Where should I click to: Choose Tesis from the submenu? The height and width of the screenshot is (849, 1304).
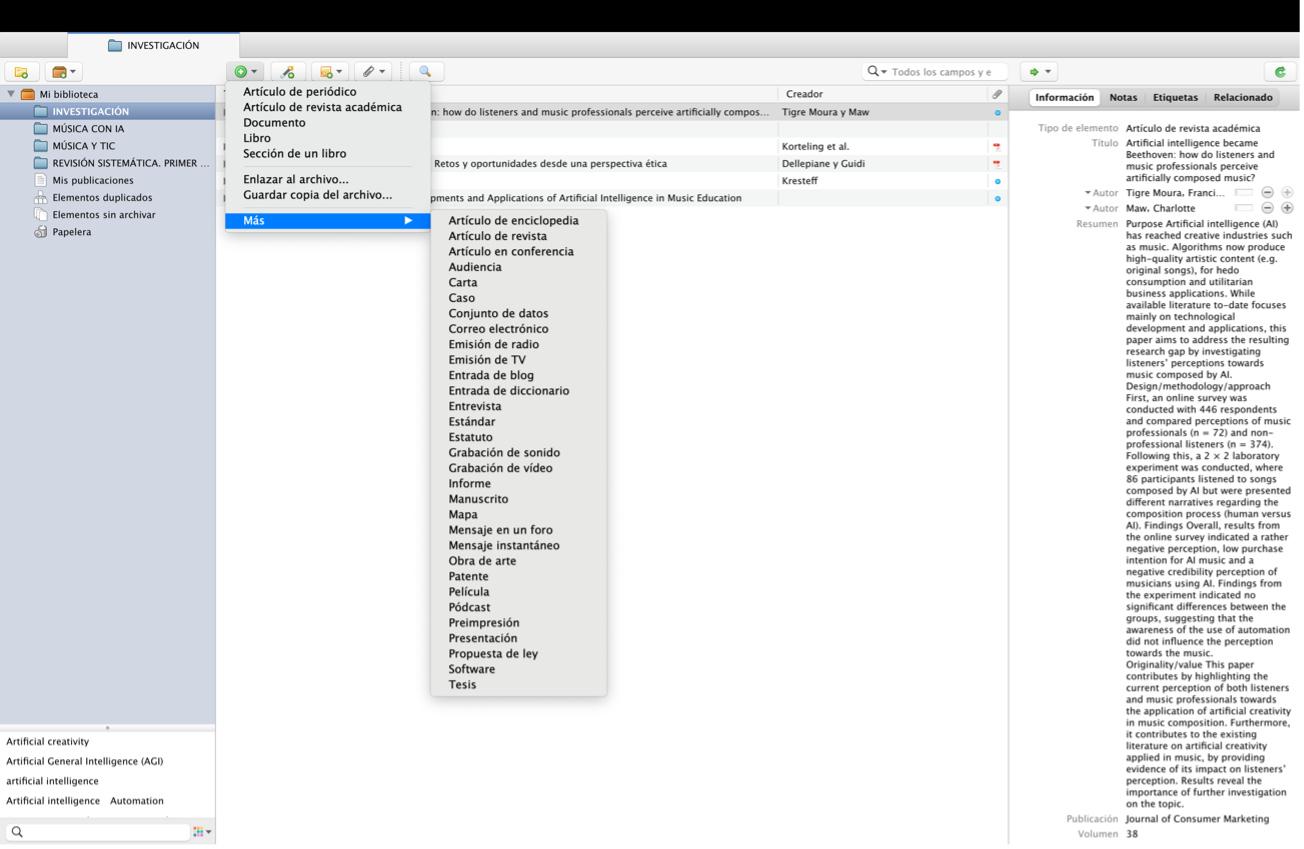462,685
